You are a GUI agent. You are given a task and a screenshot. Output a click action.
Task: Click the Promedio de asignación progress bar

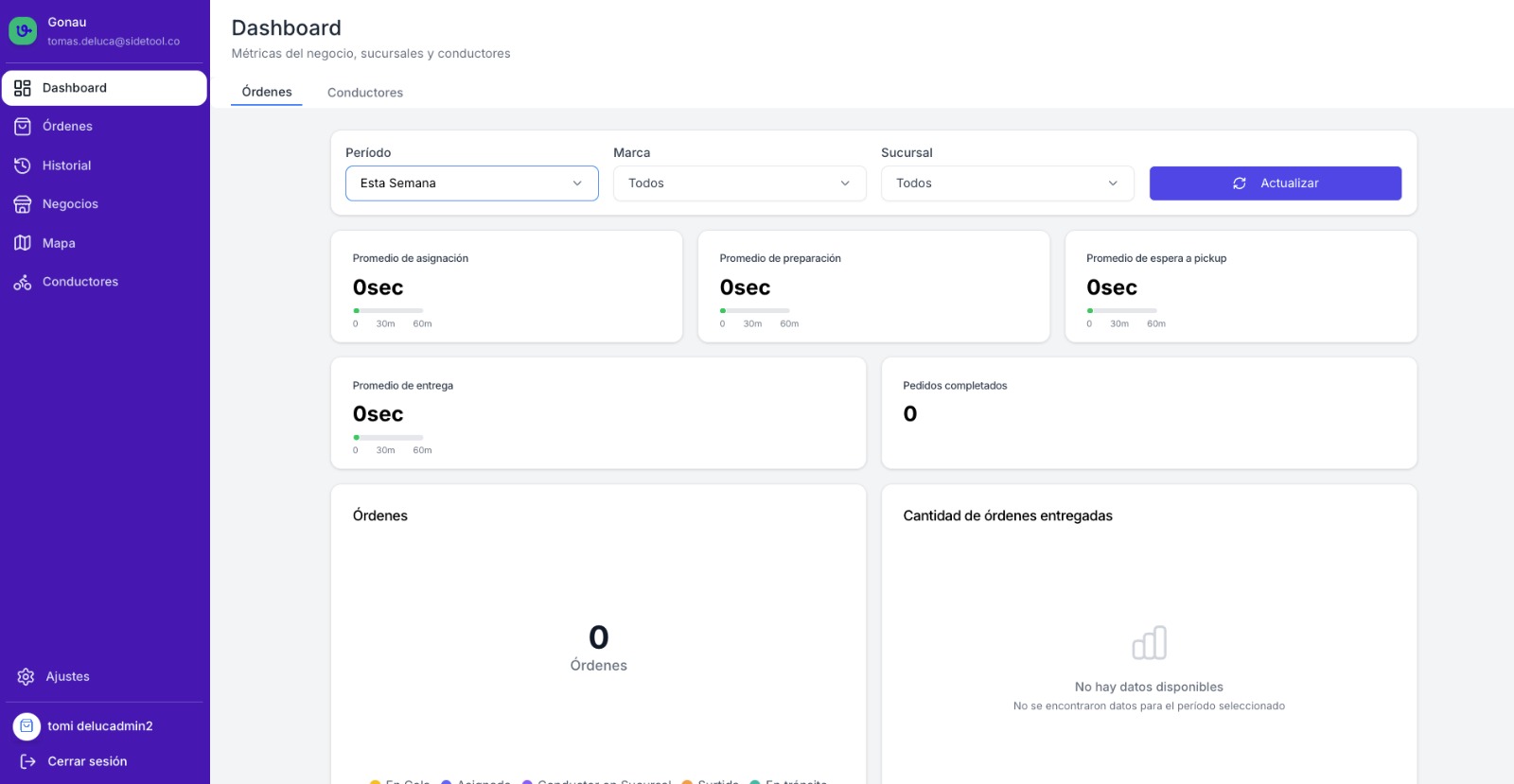[x=388, y=310]
